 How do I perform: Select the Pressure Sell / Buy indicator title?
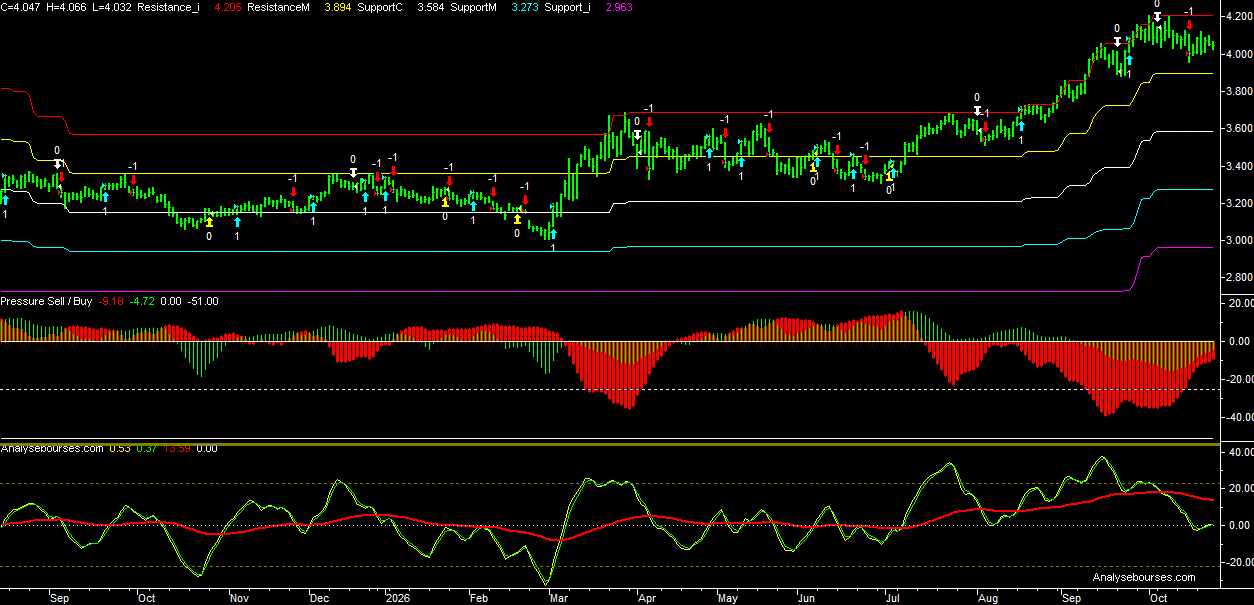coord(47,301)
